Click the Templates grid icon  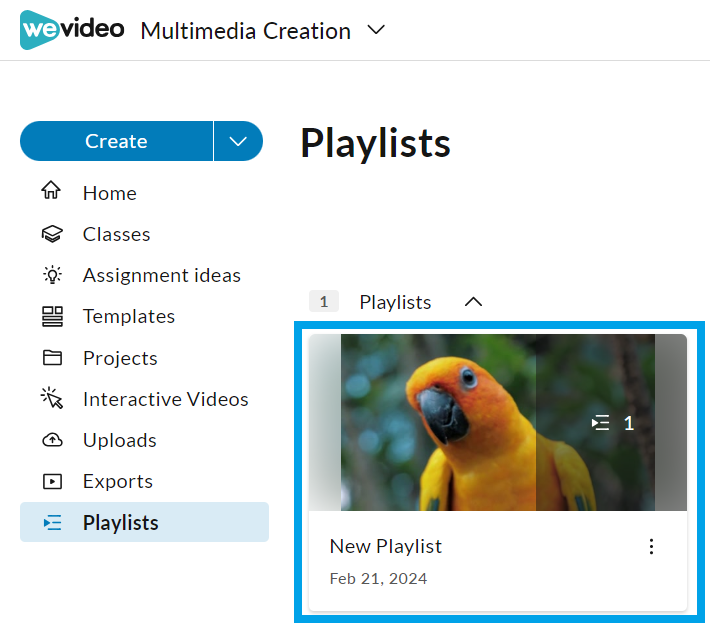pos(52,316)
